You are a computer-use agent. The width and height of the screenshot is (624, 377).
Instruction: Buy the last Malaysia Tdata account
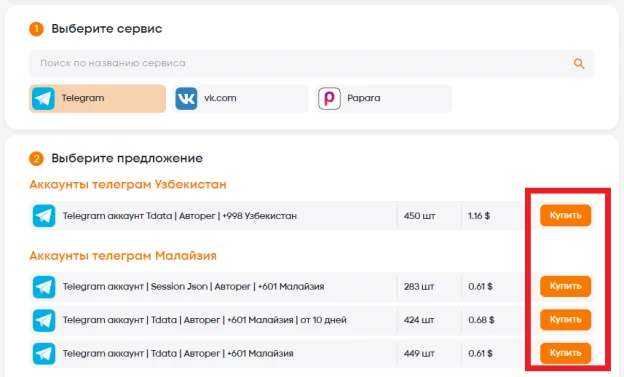(566, 353)
